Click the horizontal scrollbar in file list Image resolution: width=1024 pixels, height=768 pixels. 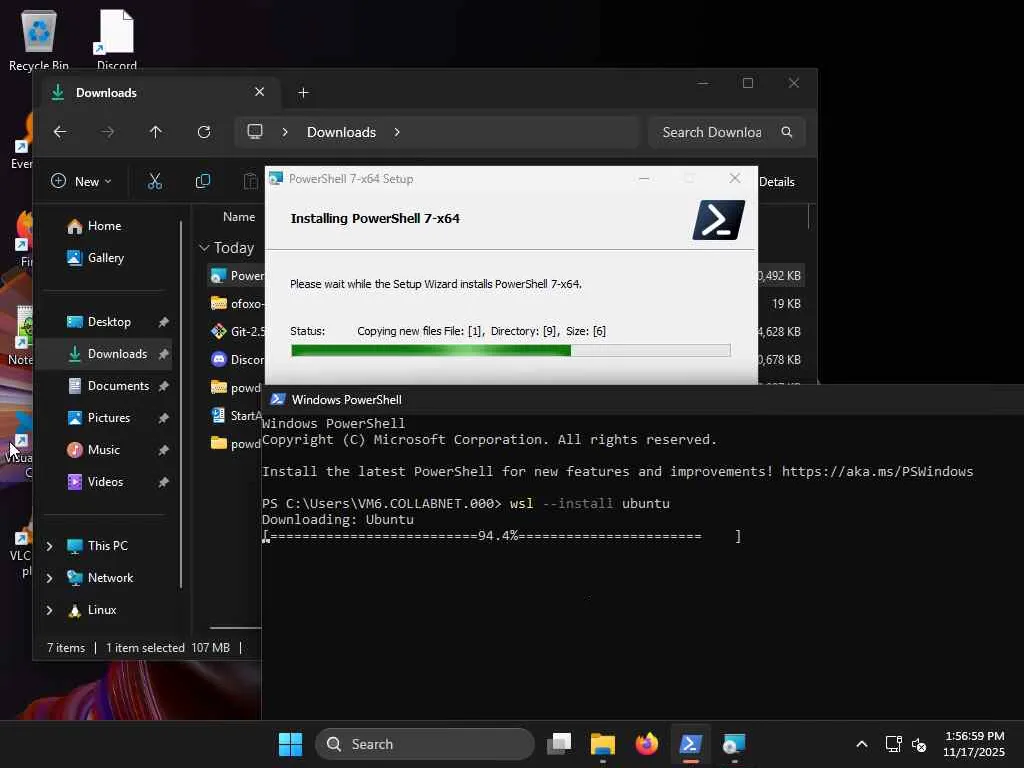tap(235, 628)
